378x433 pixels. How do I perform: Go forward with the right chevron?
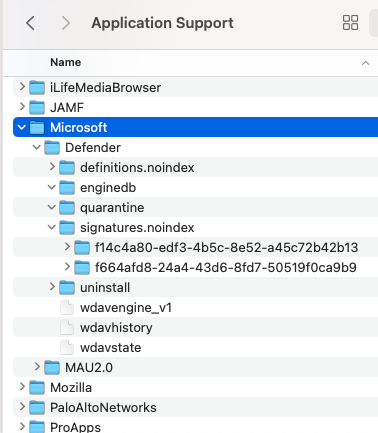66,23
